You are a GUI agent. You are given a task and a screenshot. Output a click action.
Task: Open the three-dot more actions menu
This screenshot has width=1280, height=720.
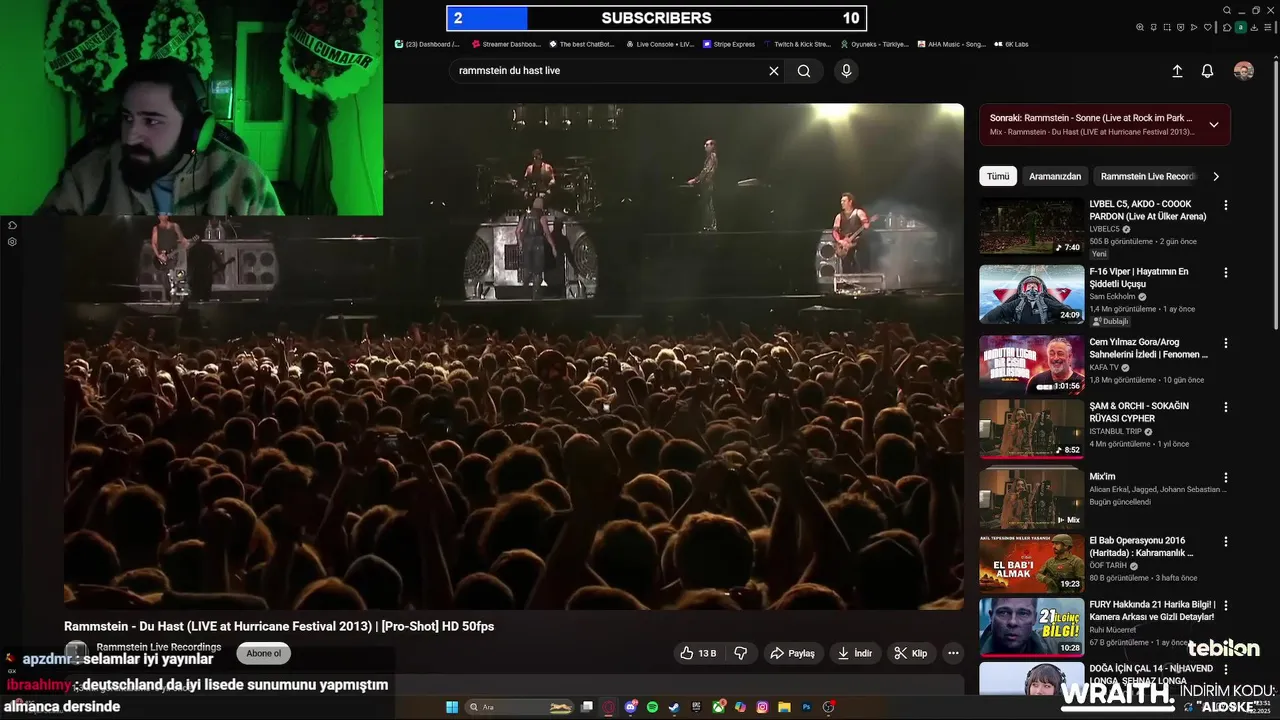pyautogui.click(x=953, y=653)
